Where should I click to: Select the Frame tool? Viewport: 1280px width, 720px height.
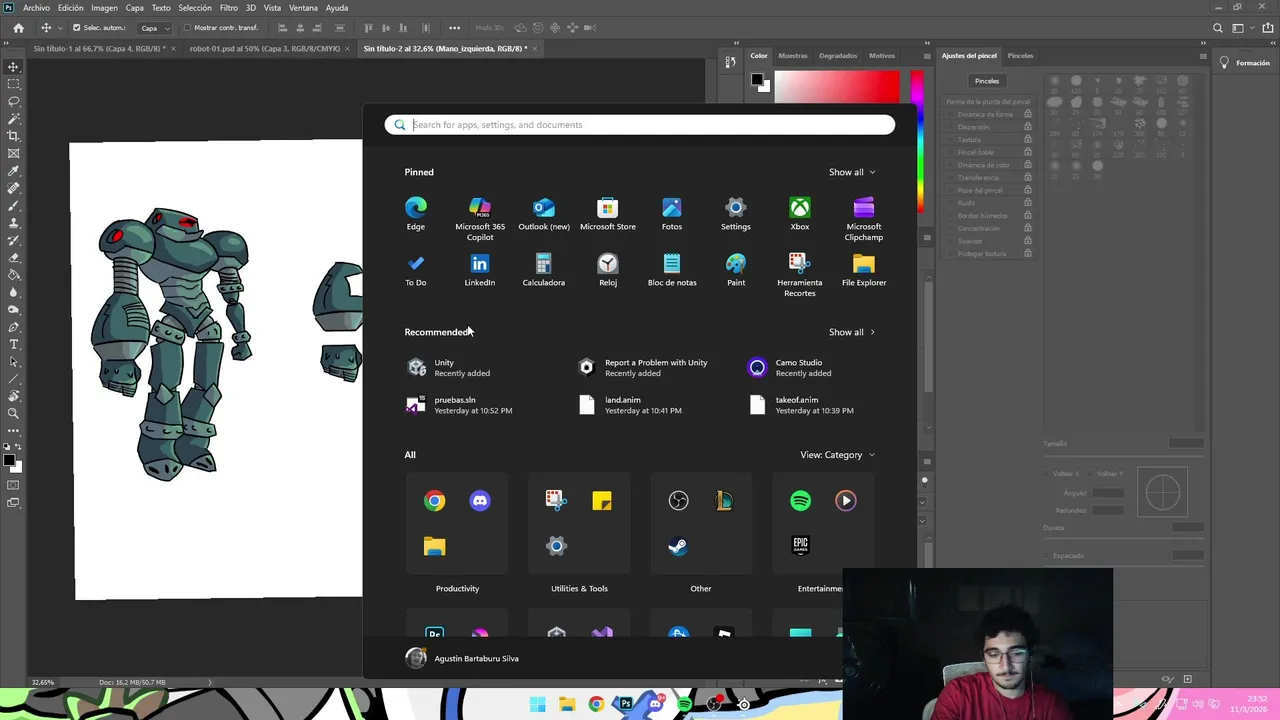coord(13,153)
